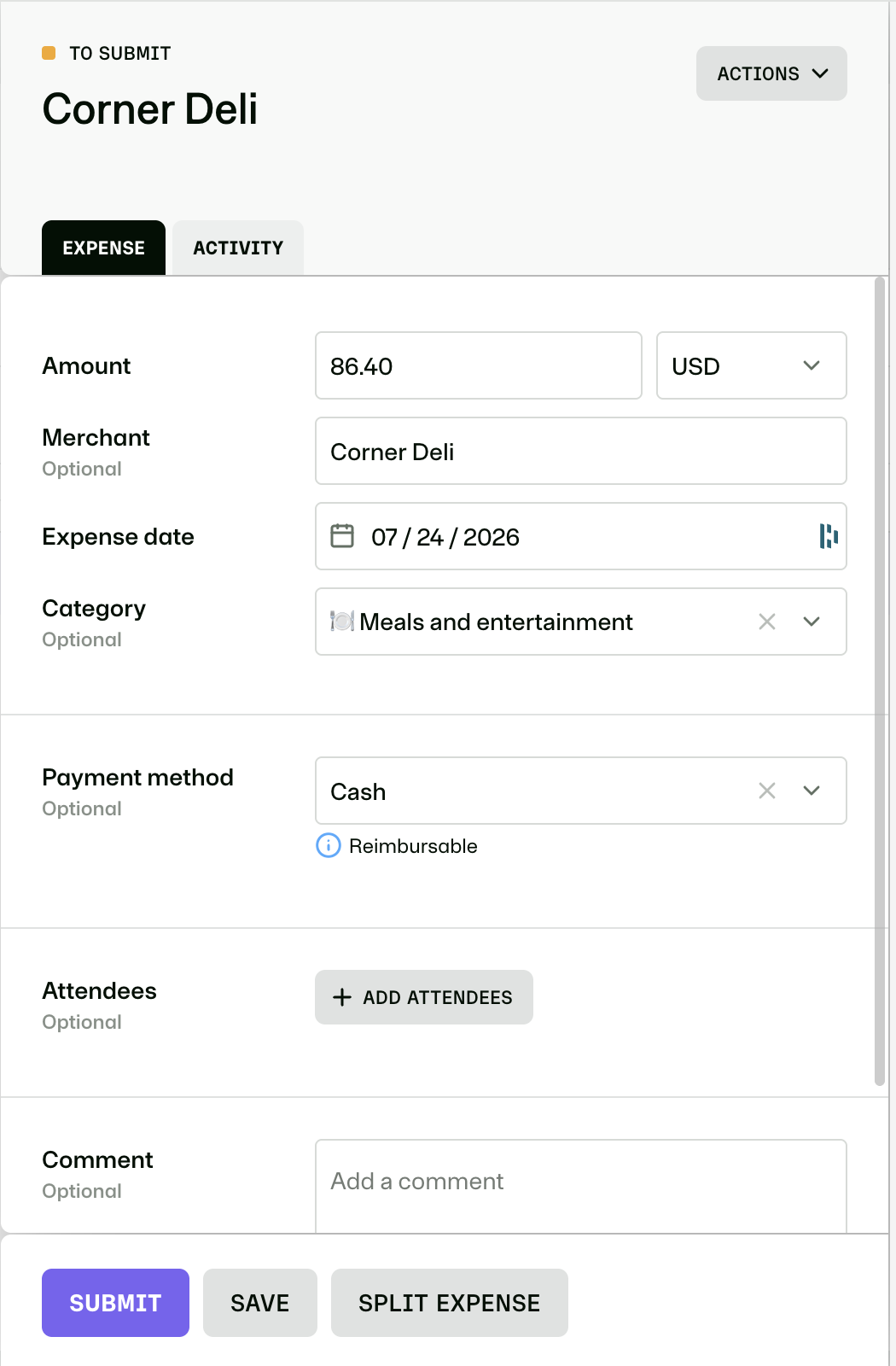896x1366 pixels.
Task: Click the Merchant input field
Action: point(581,451)
